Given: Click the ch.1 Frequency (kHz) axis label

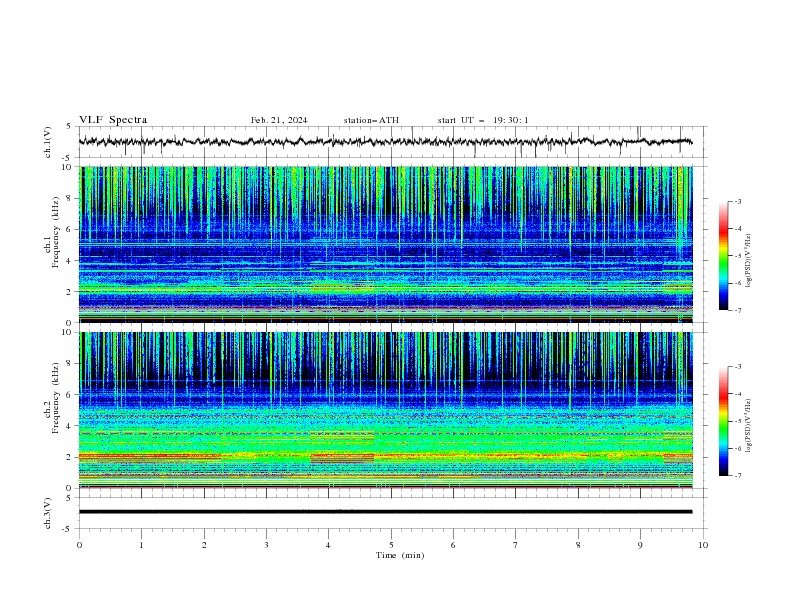Looking at the screenshot, I should 52,232.
